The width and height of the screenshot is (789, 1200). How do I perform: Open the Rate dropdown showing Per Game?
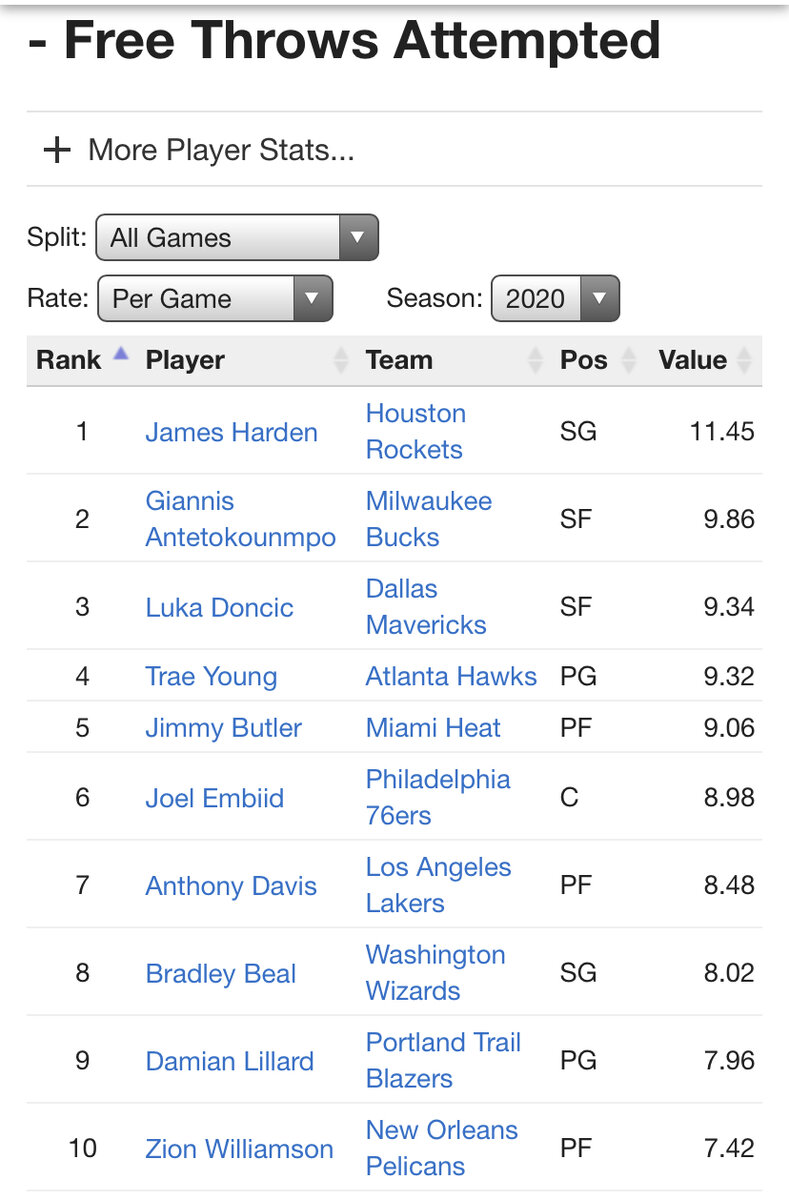point(214,298)
